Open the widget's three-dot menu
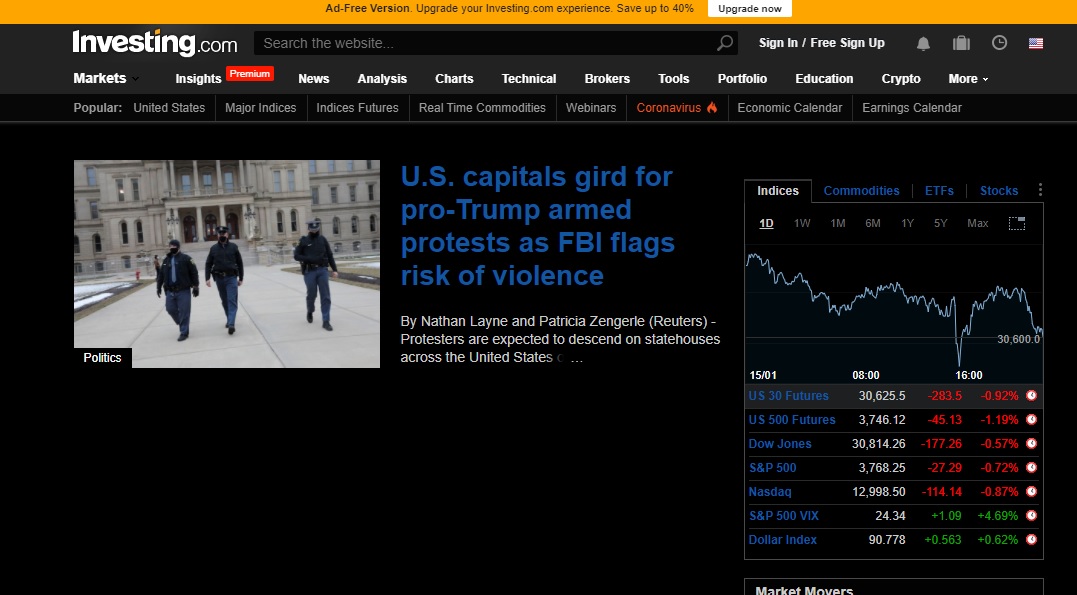 click(1038, 190)
